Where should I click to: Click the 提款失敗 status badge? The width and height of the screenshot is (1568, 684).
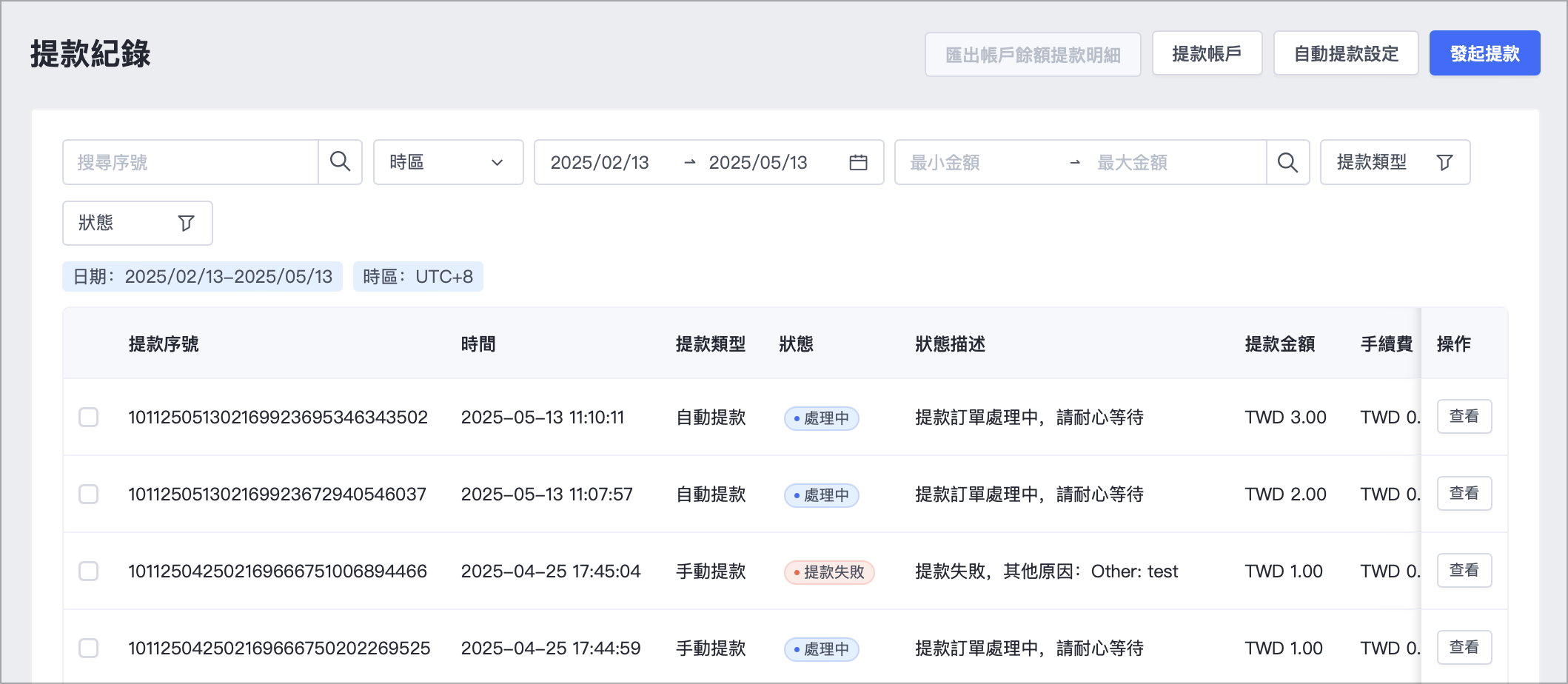pos(829,571)
